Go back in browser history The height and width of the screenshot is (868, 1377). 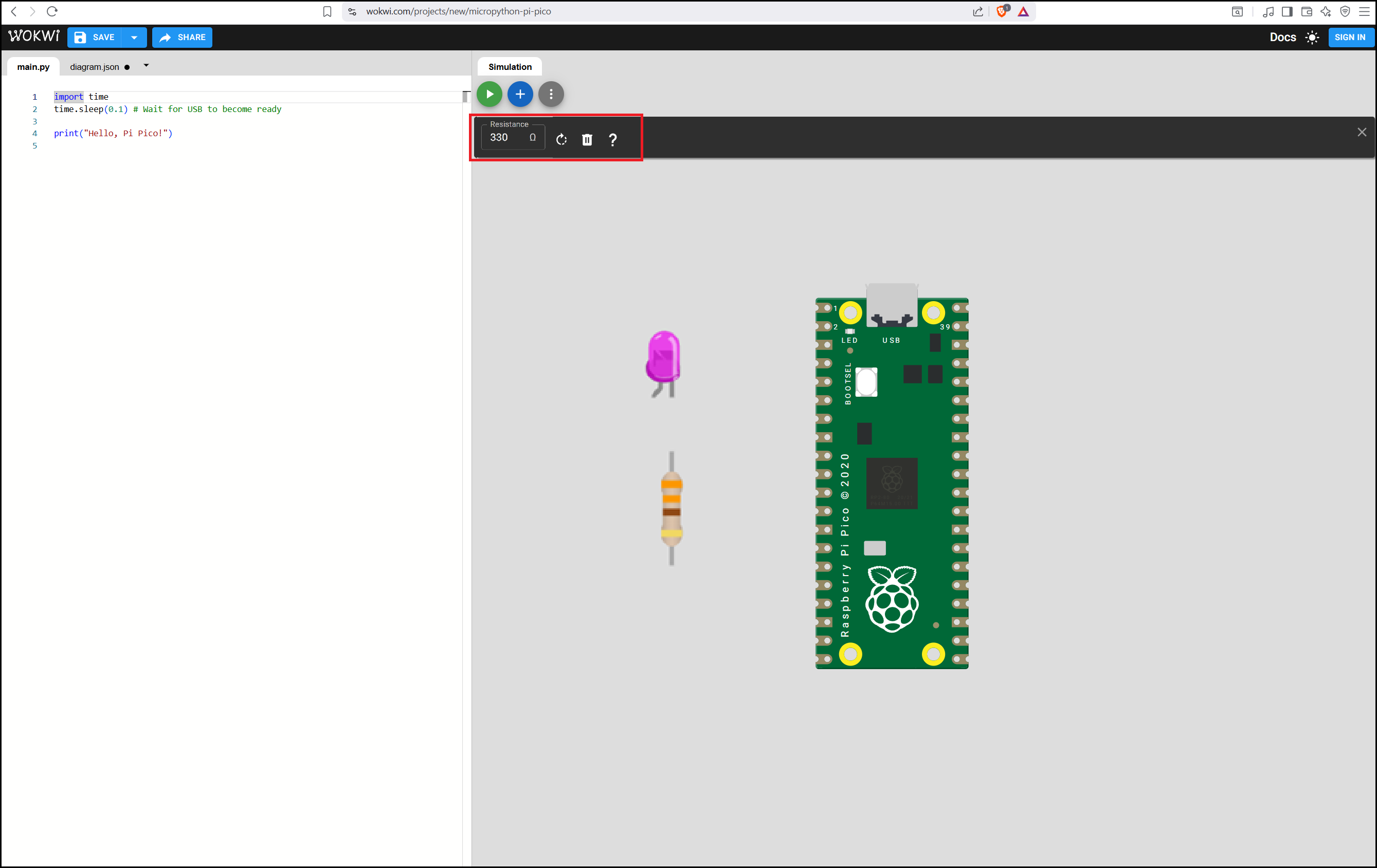(x=14, y=11)
